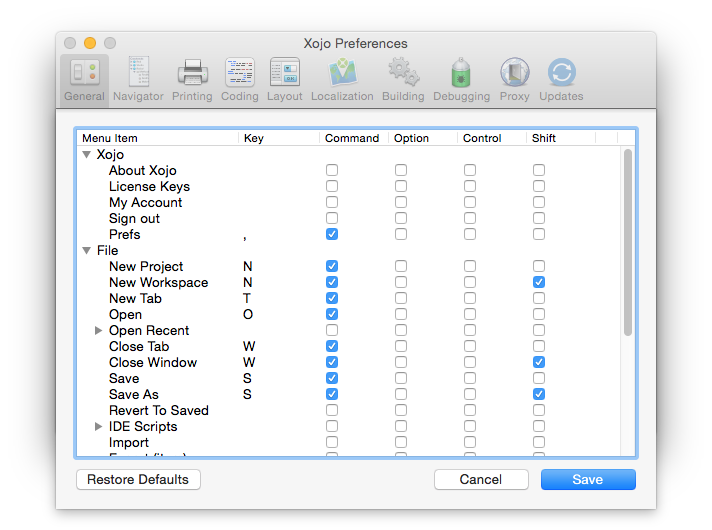Expand the IDE Scripts submenu row

(98, 426)
